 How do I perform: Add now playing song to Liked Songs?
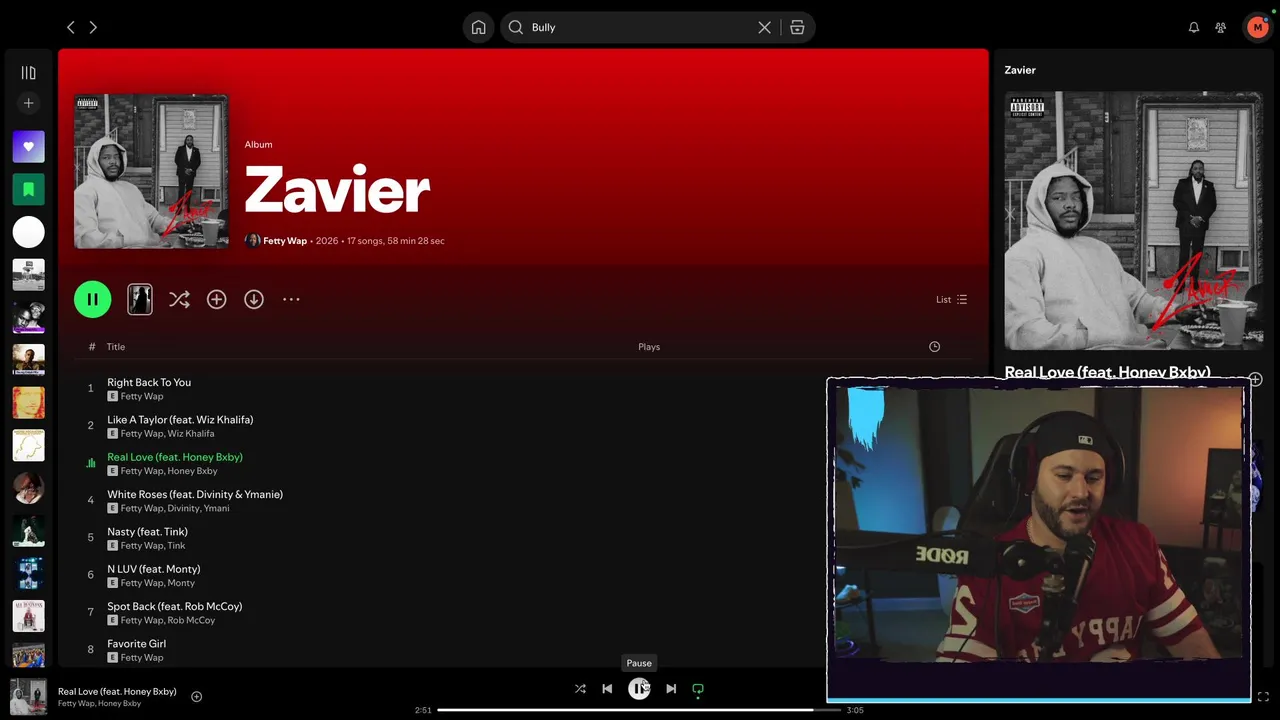[x=196, y=697]
